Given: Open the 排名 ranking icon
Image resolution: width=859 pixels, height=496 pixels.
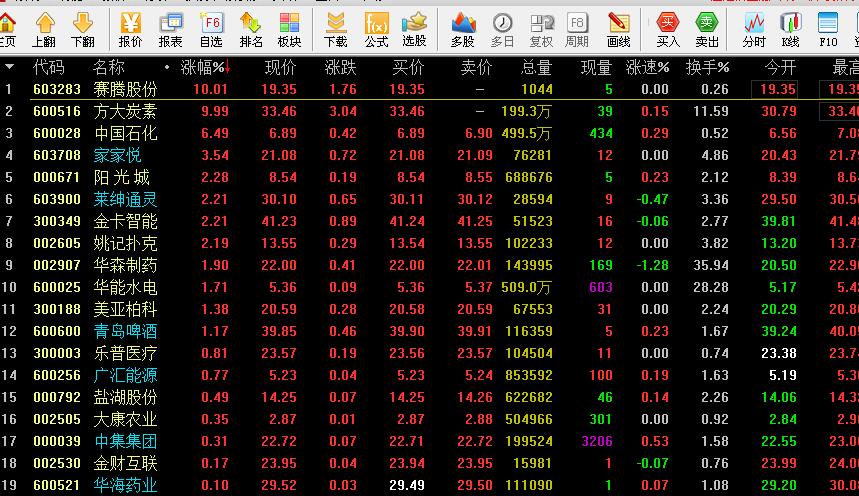Looking at the screenshot, I should 251,29.
